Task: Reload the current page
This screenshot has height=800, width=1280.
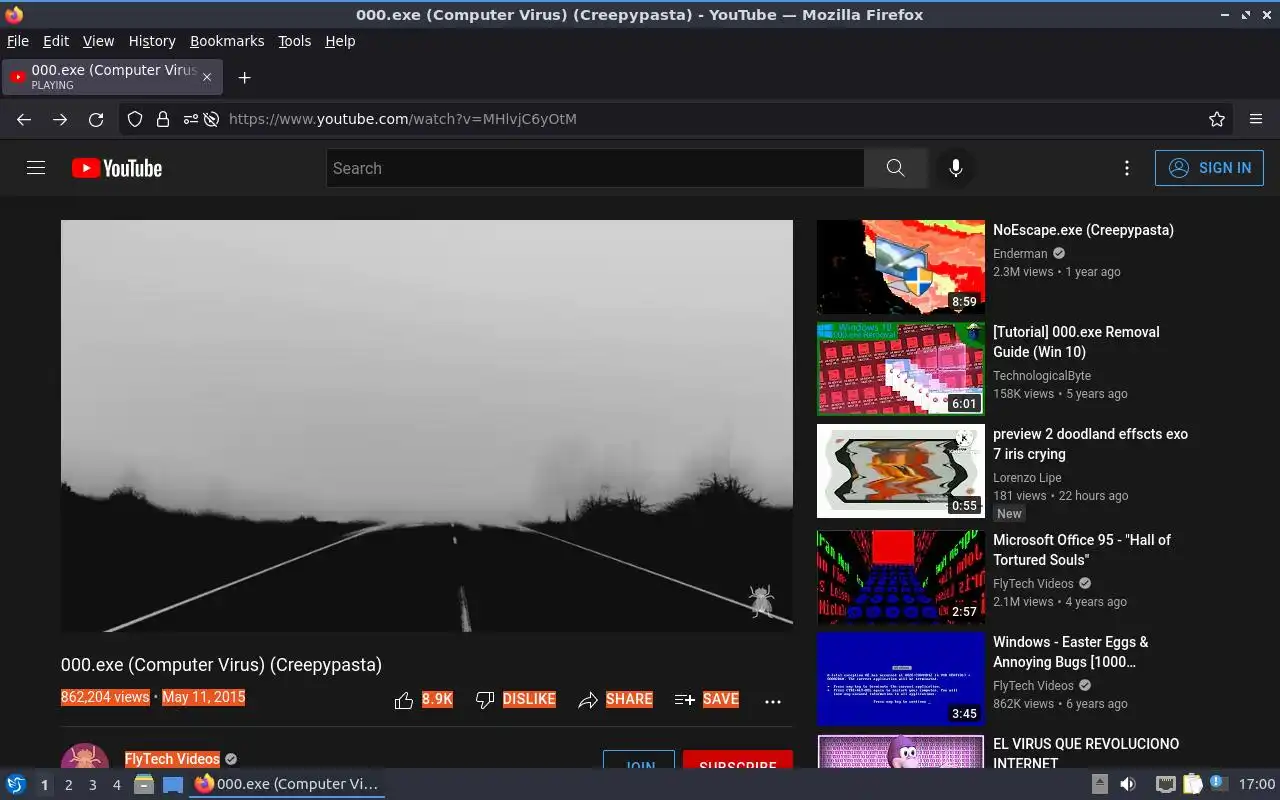Action: click(x=96, y=119)
